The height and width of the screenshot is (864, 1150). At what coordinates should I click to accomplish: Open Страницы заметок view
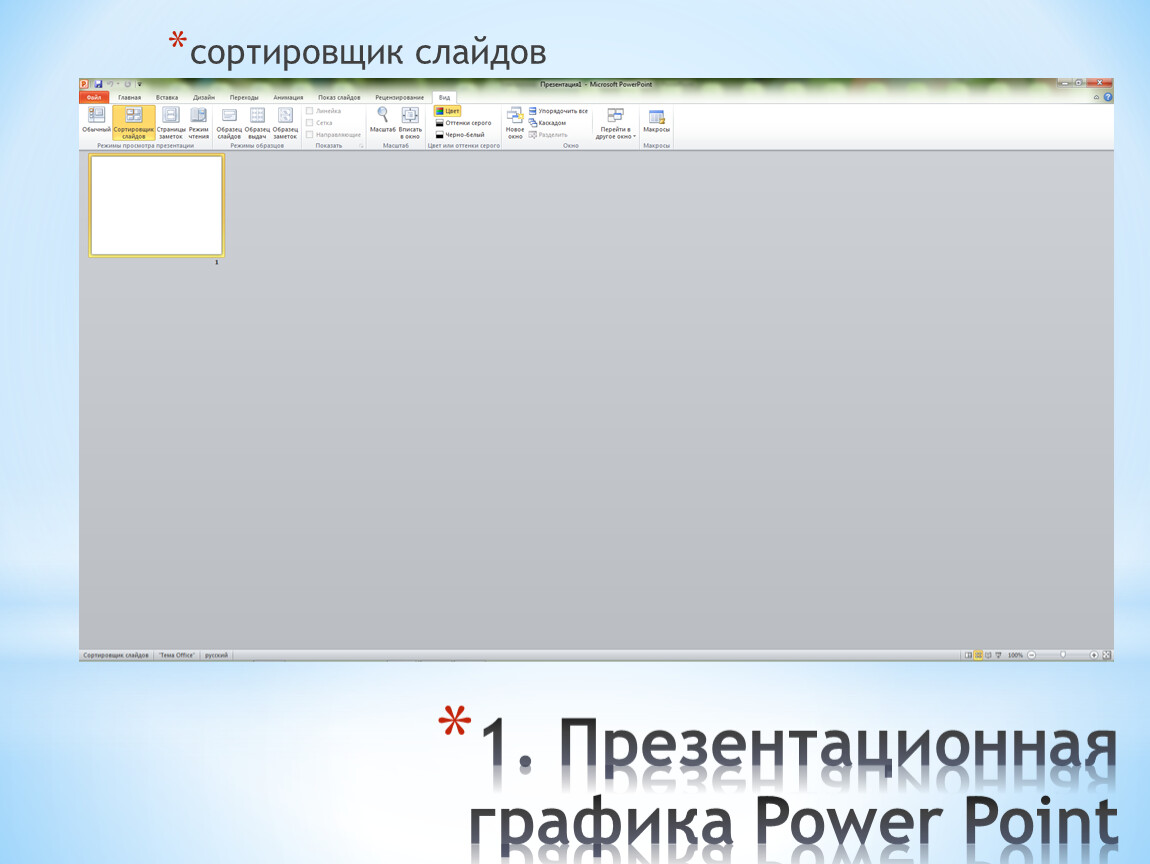point(171,122)
